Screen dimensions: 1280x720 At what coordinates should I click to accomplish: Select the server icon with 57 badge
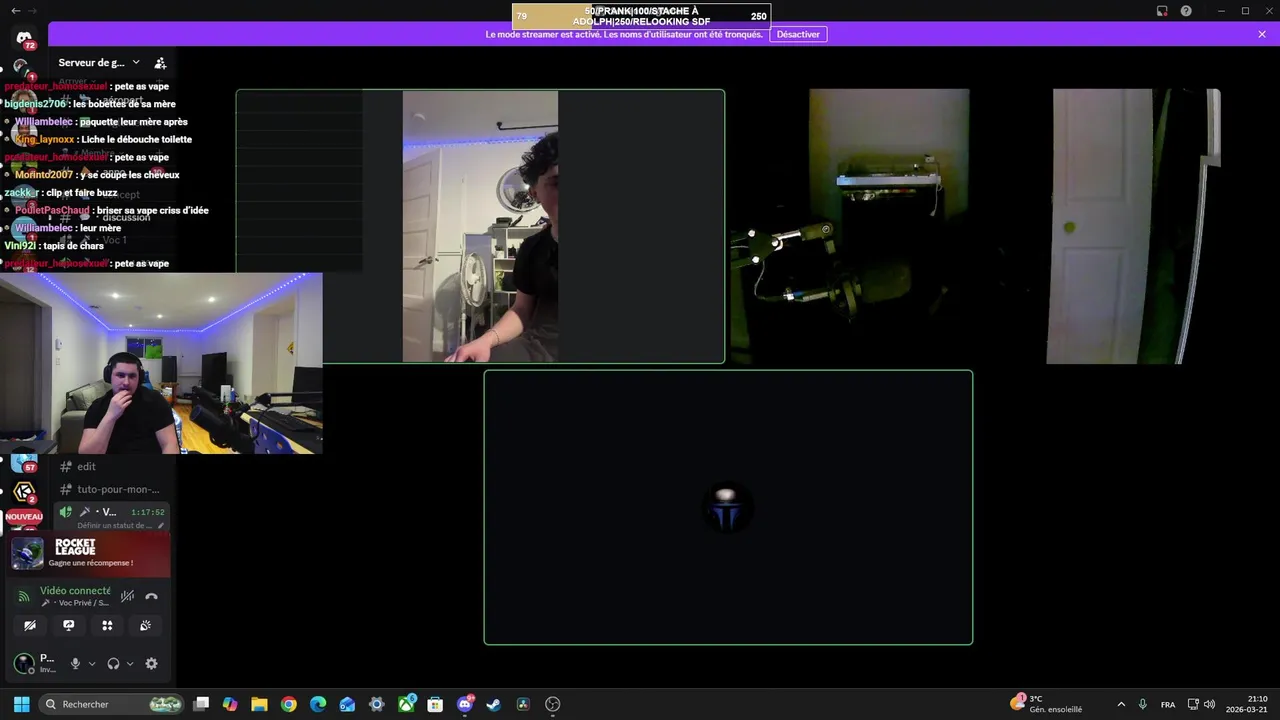point(24,463)
